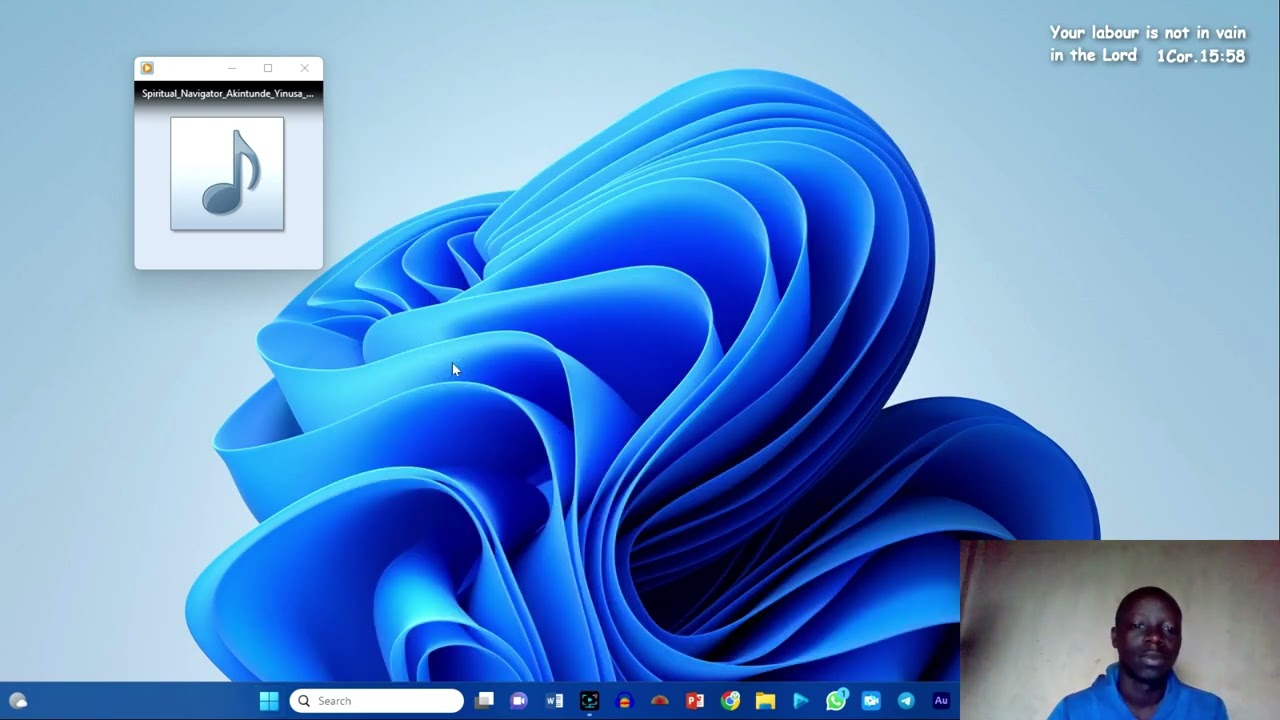This screenshot has width=1280, height=720.
Task: Open Telegram from the taskbar
Action: coord(906,701)
